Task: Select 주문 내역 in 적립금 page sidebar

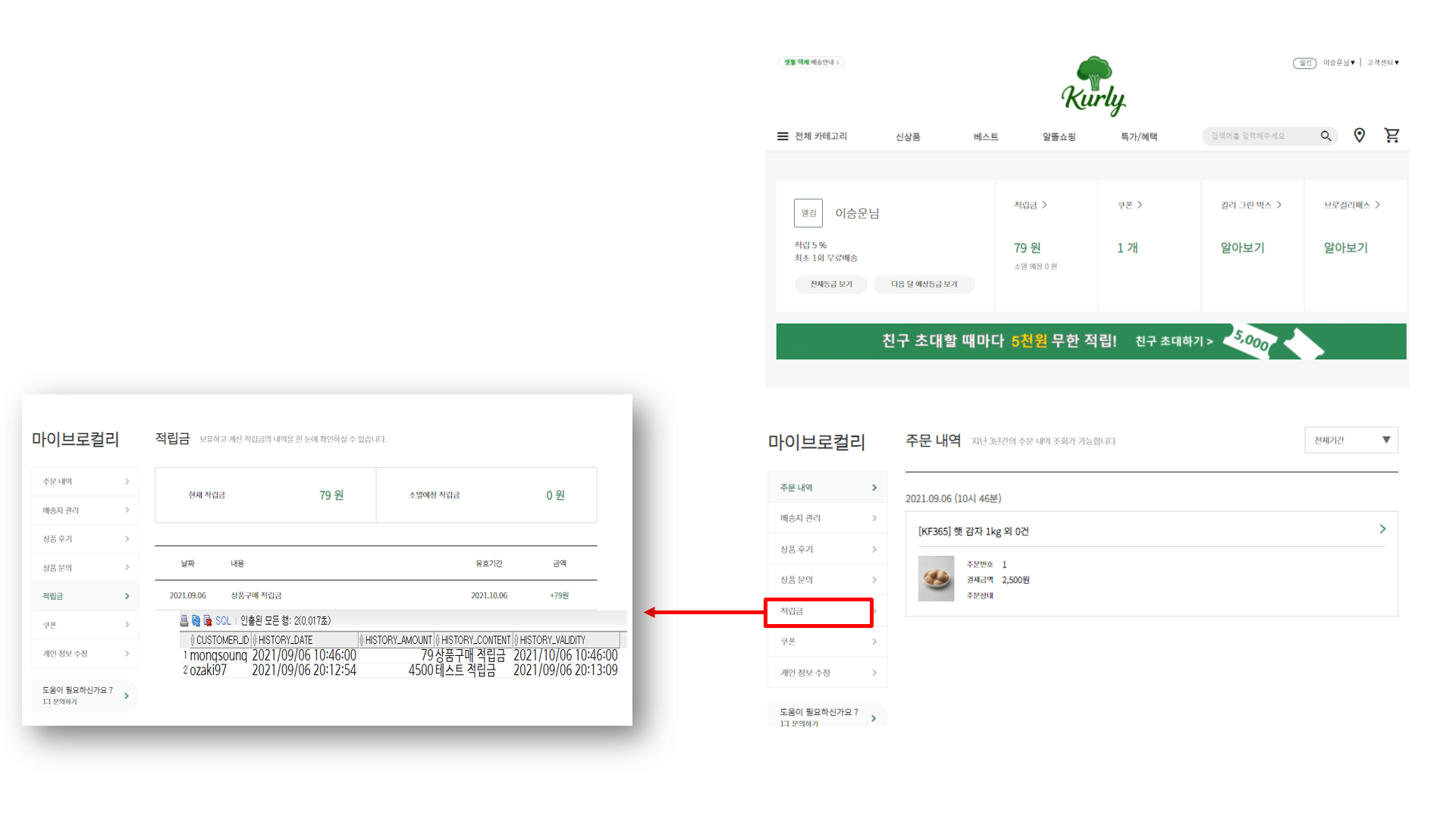Action: point(85,482)
